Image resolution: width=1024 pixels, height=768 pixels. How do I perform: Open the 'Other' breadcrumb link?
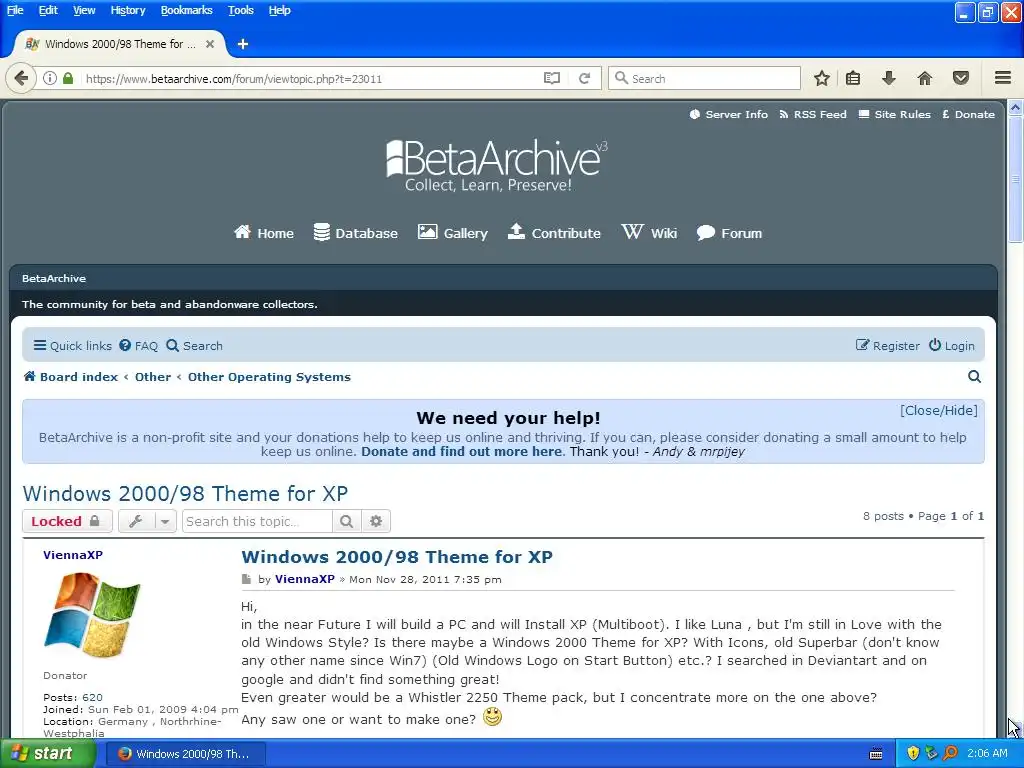pos(153,377)
